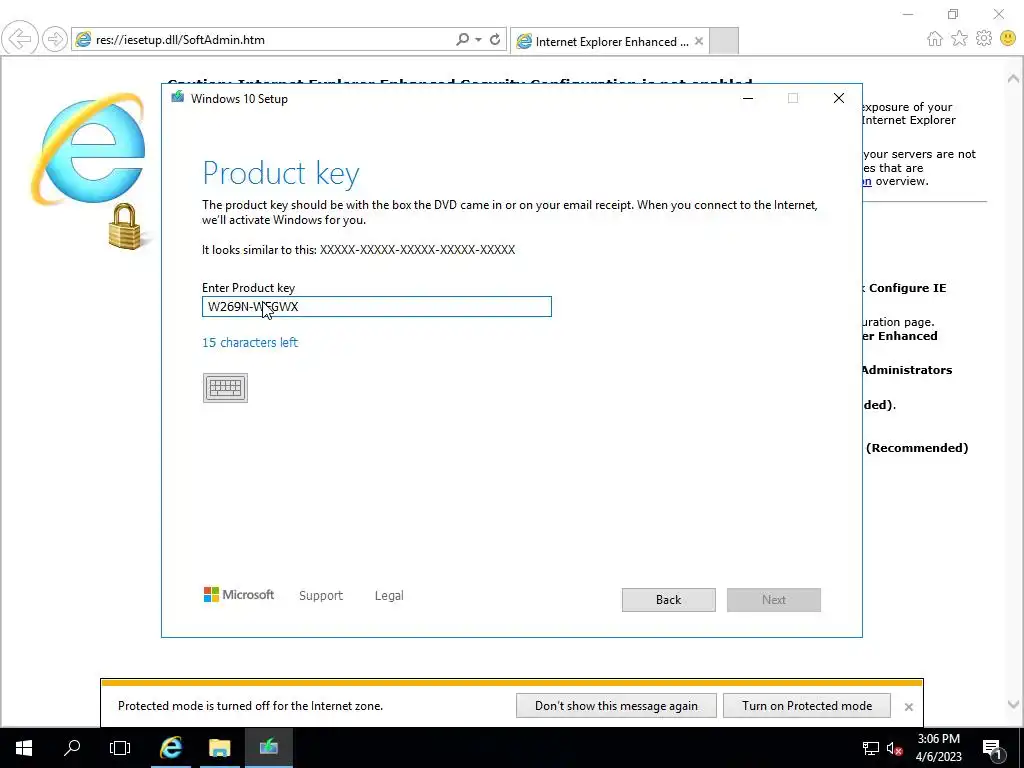Open taskbar Search

(72, 747)
